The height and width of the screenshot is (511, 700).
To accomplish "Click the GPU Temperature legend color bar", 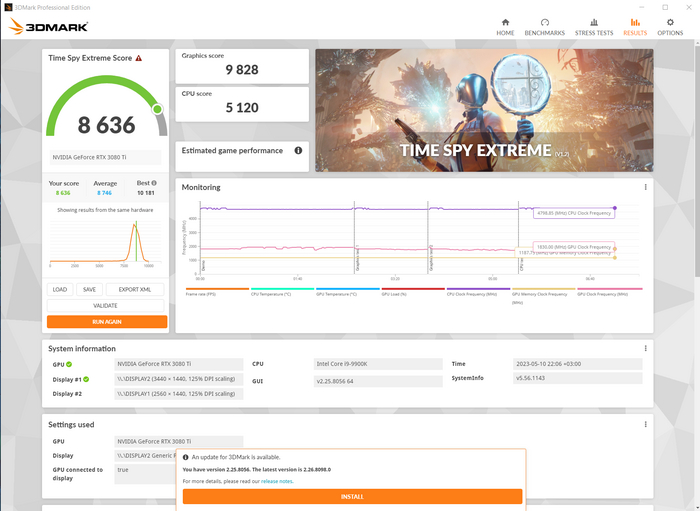I will [347, 289].
